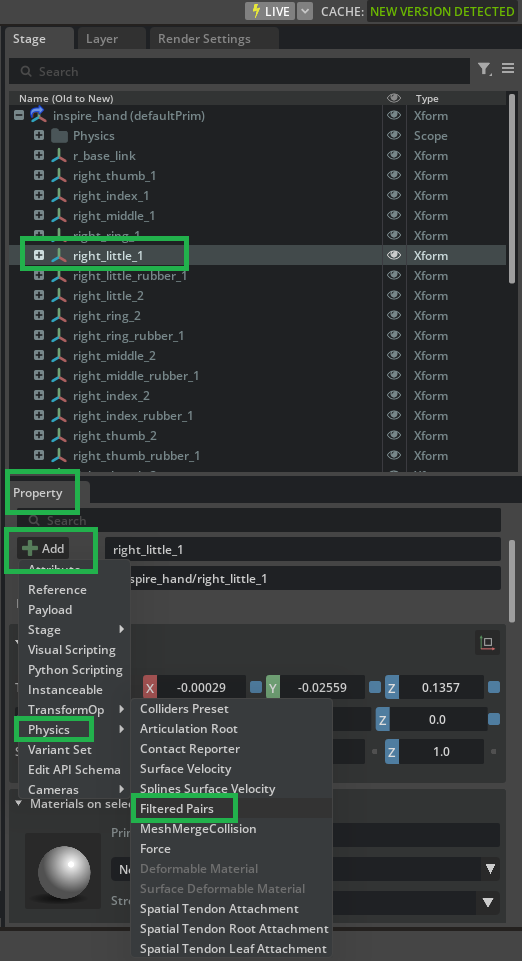Open the material binding dropdown arrow
This screenshot has height=961, width=522.
point(490,868)
